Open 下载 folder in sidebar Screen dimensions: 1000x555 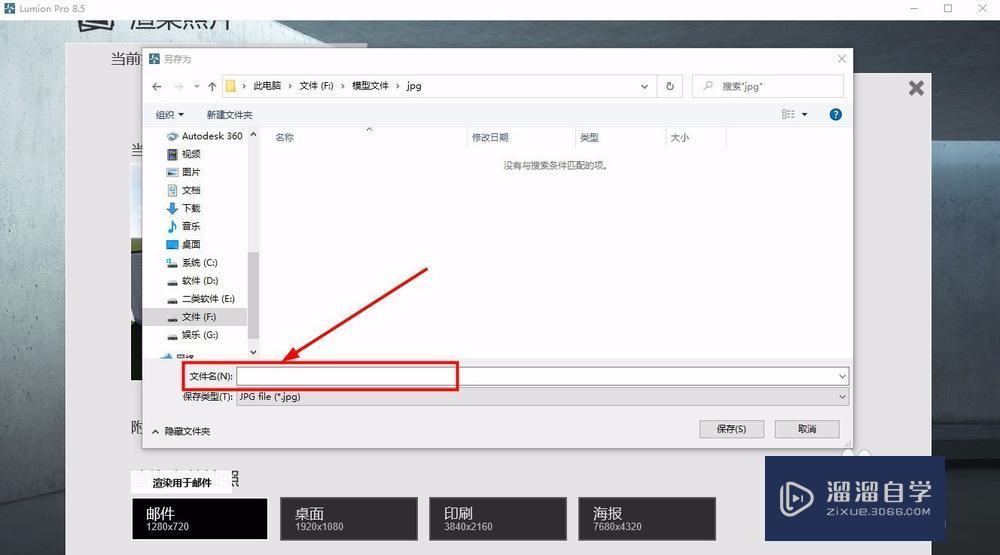[184, 208]
